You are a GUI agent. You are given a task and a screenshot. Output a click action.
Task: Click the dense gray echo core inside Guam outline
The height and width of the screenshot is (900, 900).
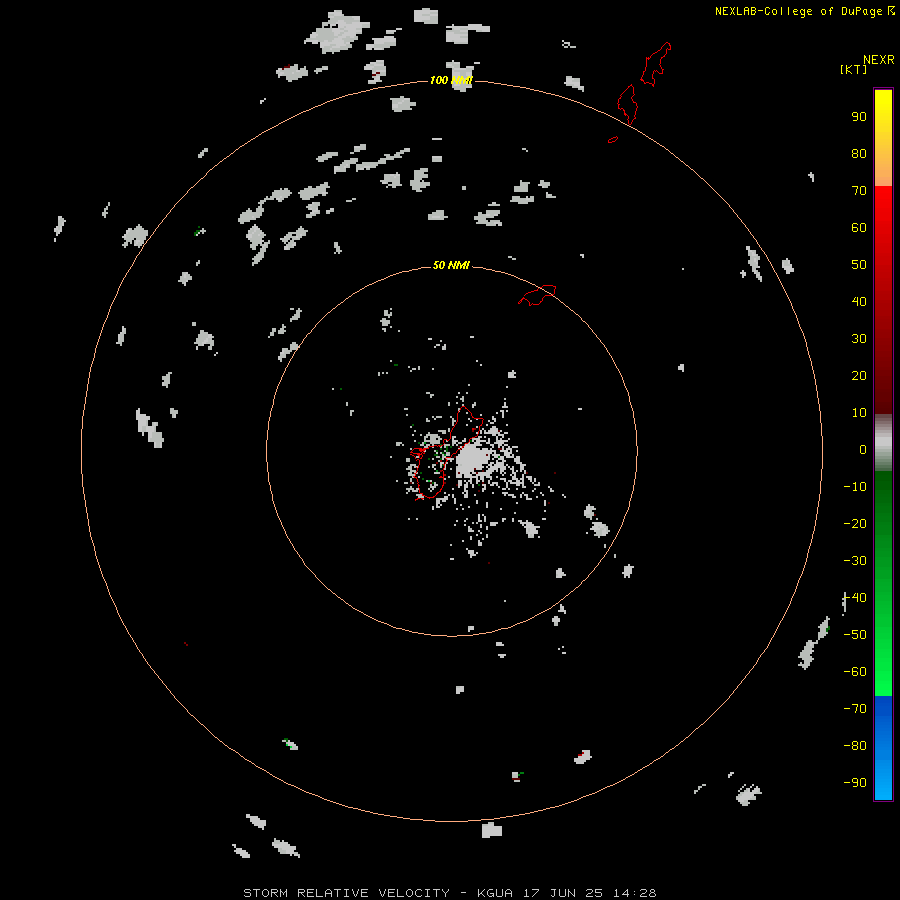click(472, 459)
